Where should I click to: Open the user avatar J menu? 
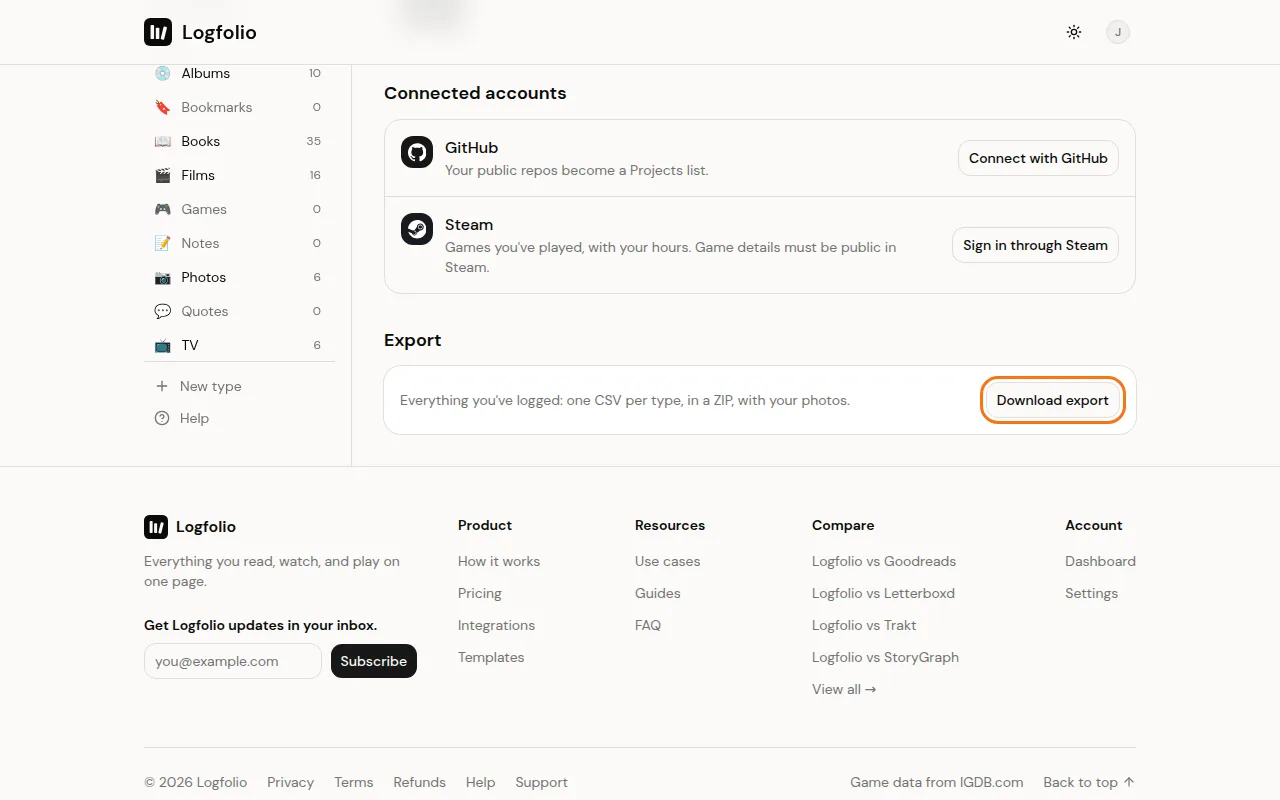pyautogui.click(x=1118, y=32)
